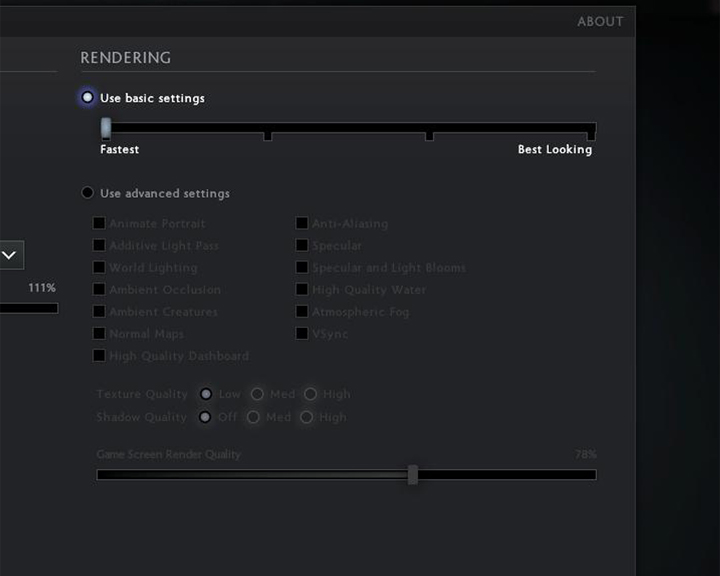The height and width of the screenshot is (576, 720).
Task: Set Texture Quality to High
Action: (x=310, y=394)
